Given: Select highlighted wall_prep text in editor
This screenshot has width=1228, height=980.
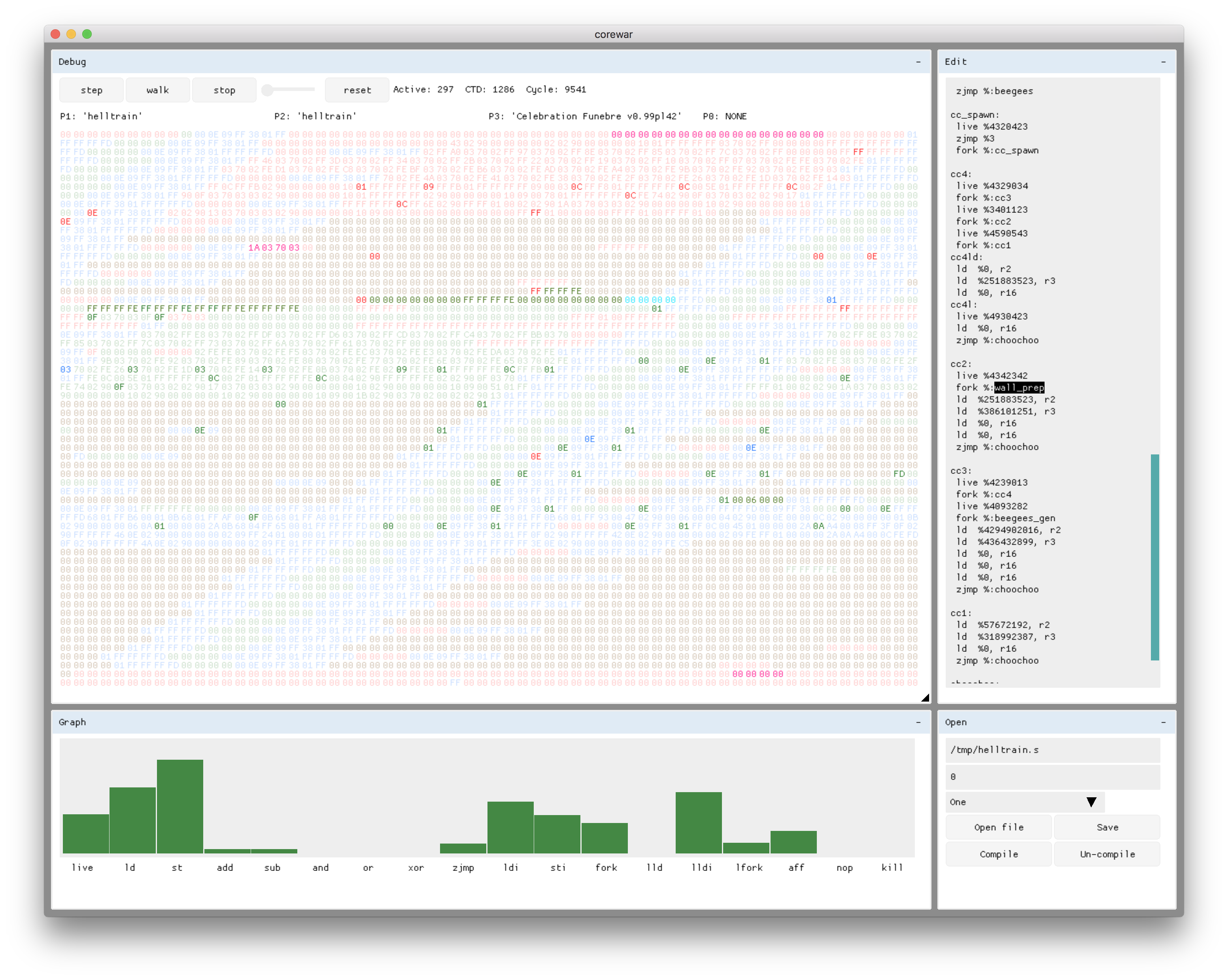Looking at the screenshot, I should click(x=1019, y=388).
